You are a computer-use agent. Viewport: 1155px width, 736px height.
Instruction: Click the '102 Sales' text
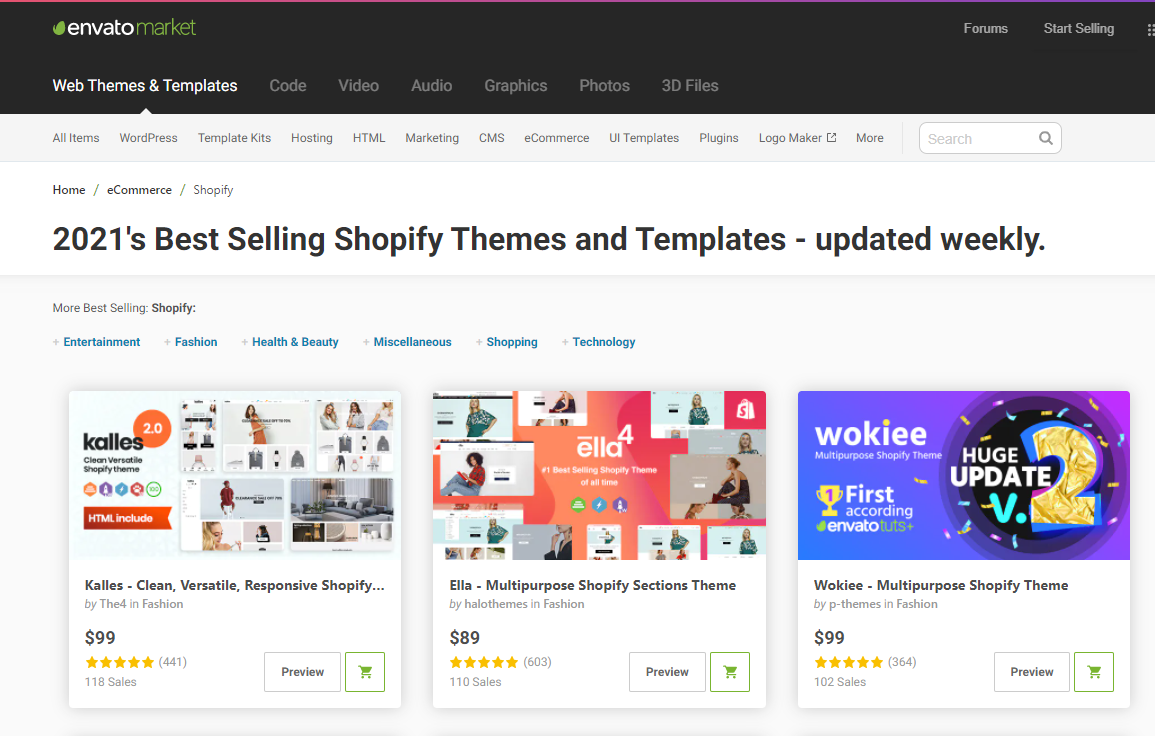click(840, 682)
